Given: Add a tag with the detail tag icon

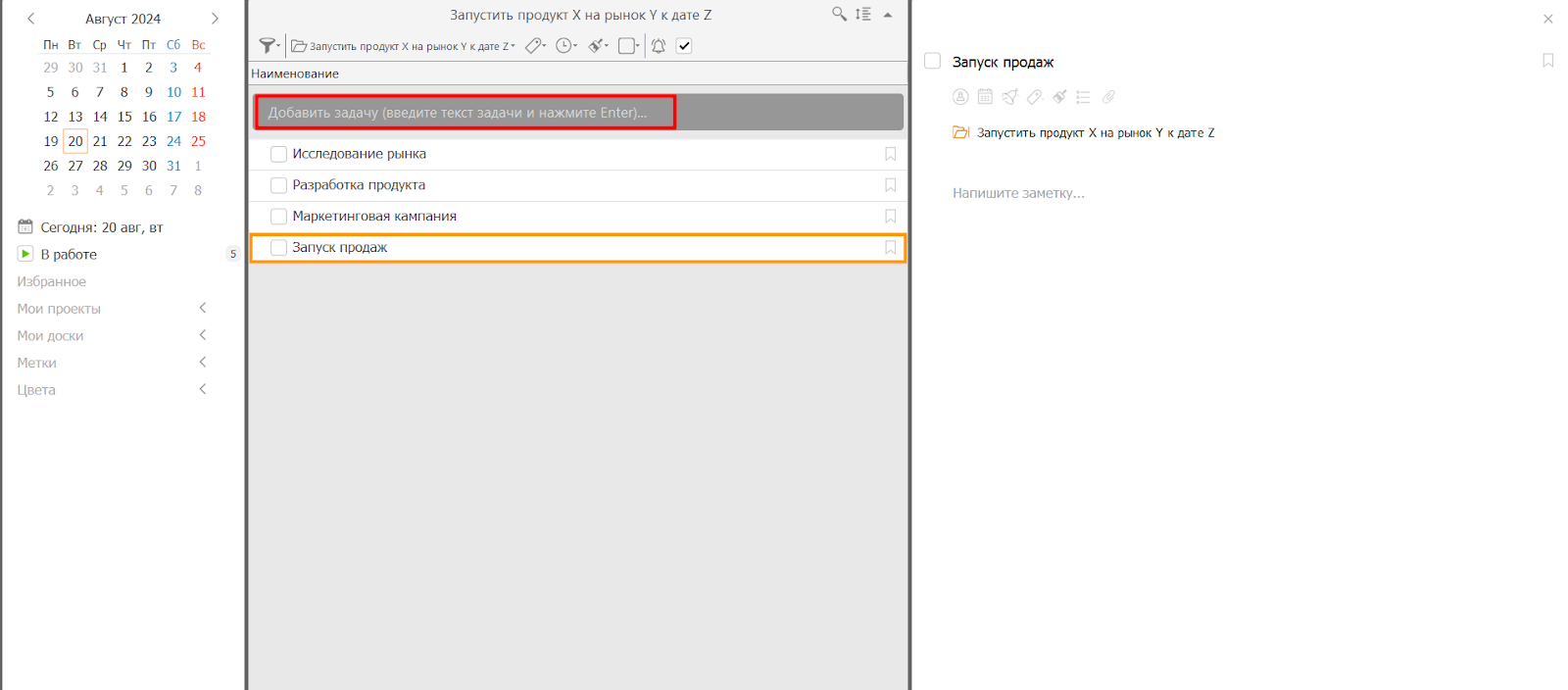Looking at the screenshot, I should point(1034,97).
